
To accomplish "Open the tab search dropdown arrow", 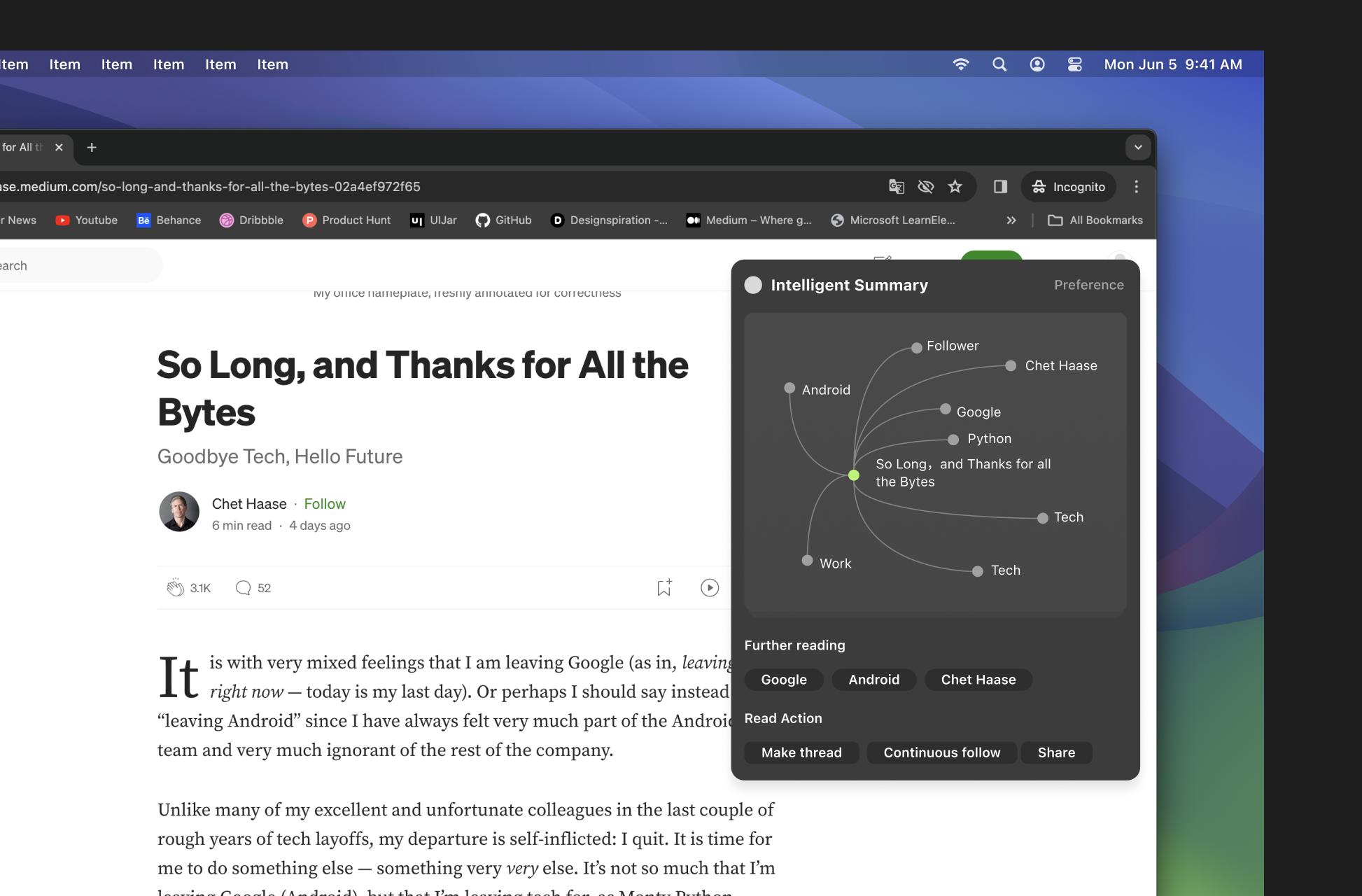I will pos(1138,147).
